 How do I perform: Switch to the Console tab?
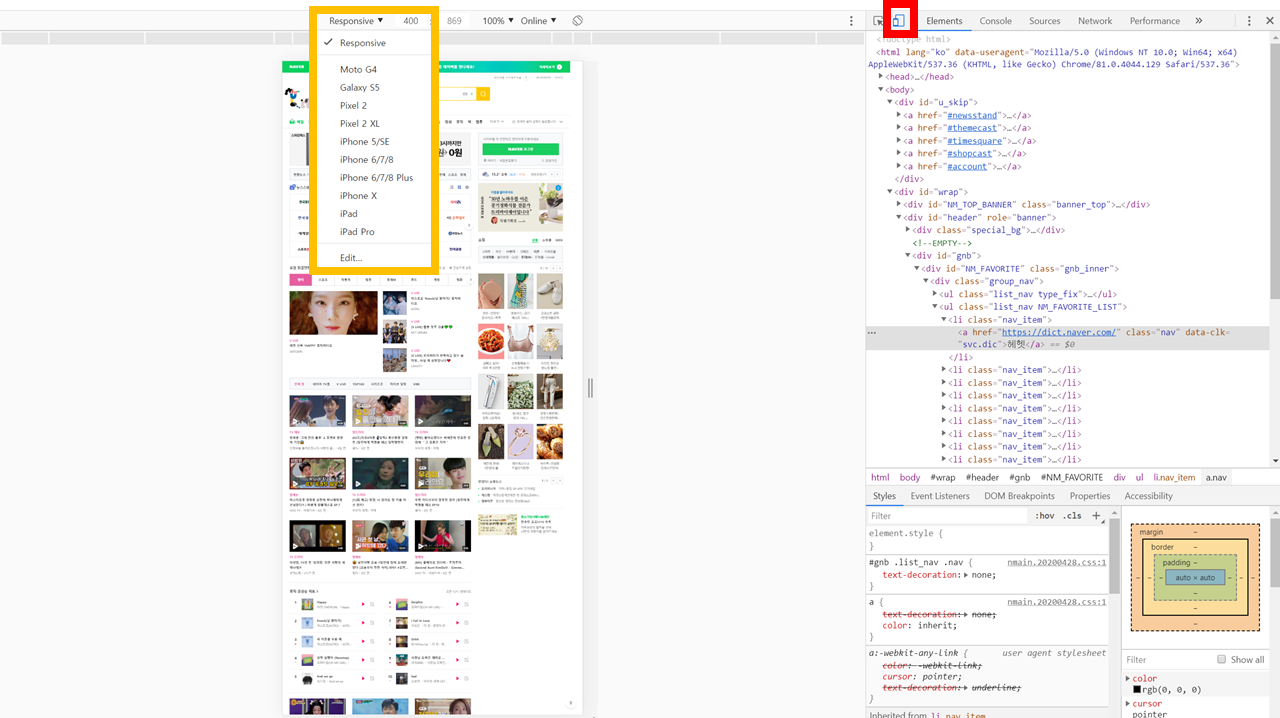pos(995,21)
